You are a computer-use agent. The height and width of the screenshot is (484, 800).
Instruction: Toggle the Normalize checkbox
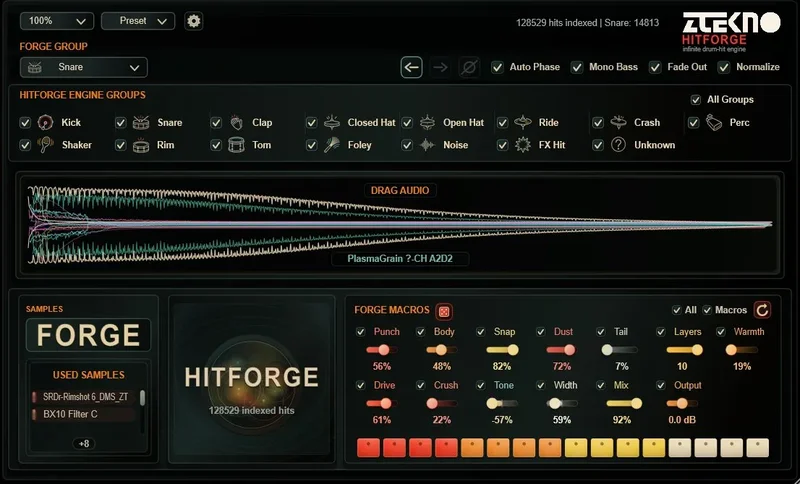[x=723, y=67]
